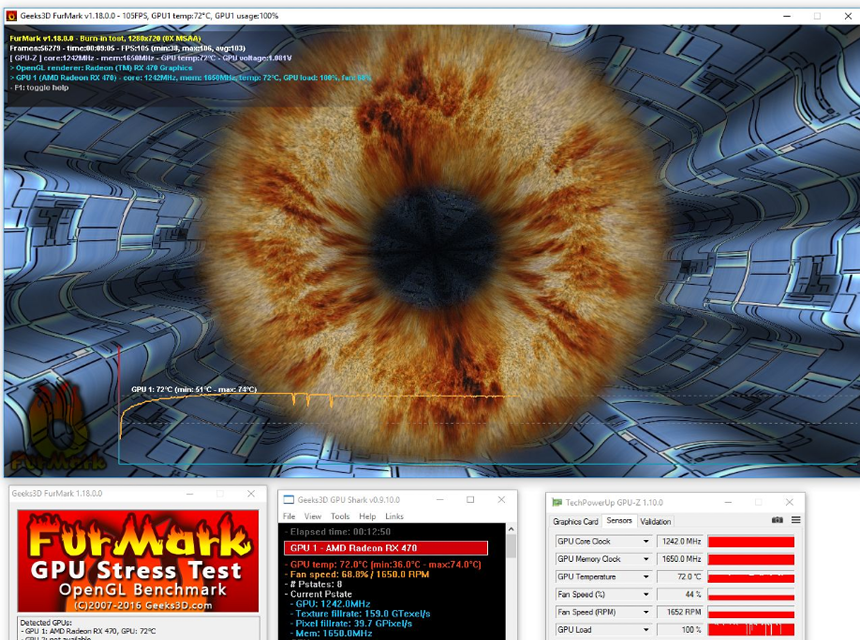Minimize the main FurMark render window
This screenshot has width=860, height=640.
(787, 16)
